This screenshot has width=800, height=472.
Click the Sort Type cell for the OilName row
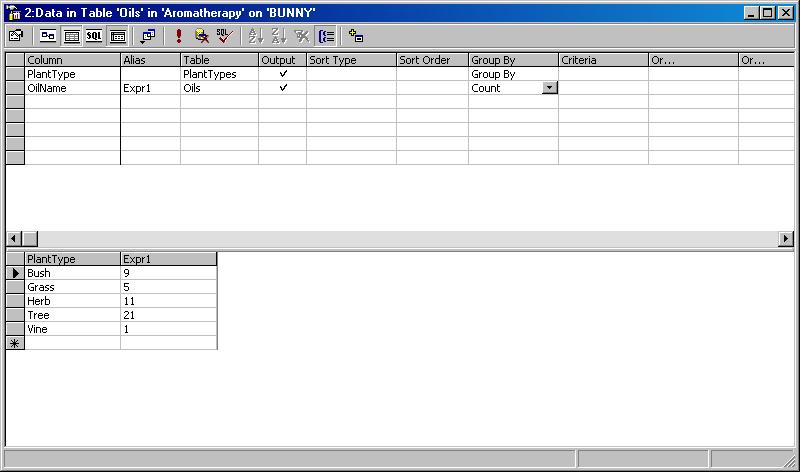click(352, 87)
